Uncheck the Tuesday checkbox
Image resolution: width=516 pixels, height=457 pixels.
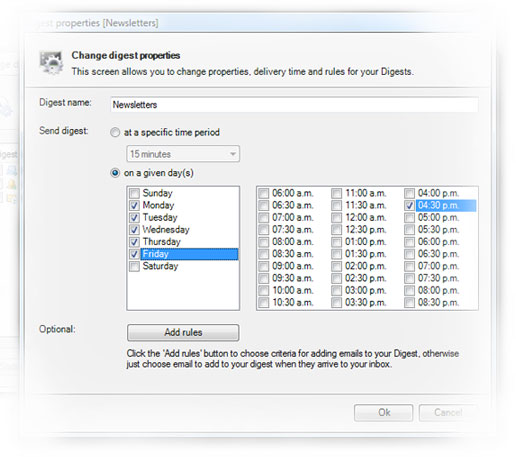tap(134, 218)
